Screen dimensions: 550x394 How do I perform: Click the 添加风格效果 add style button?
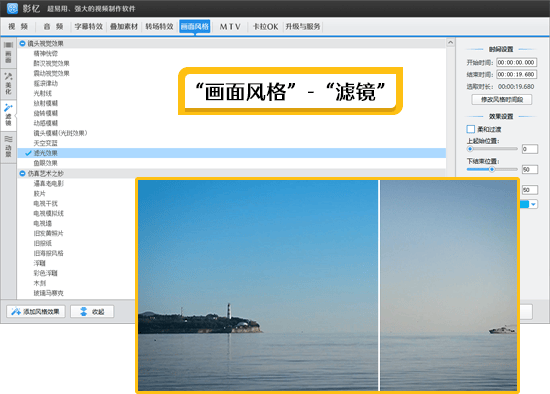coord(36,312)
